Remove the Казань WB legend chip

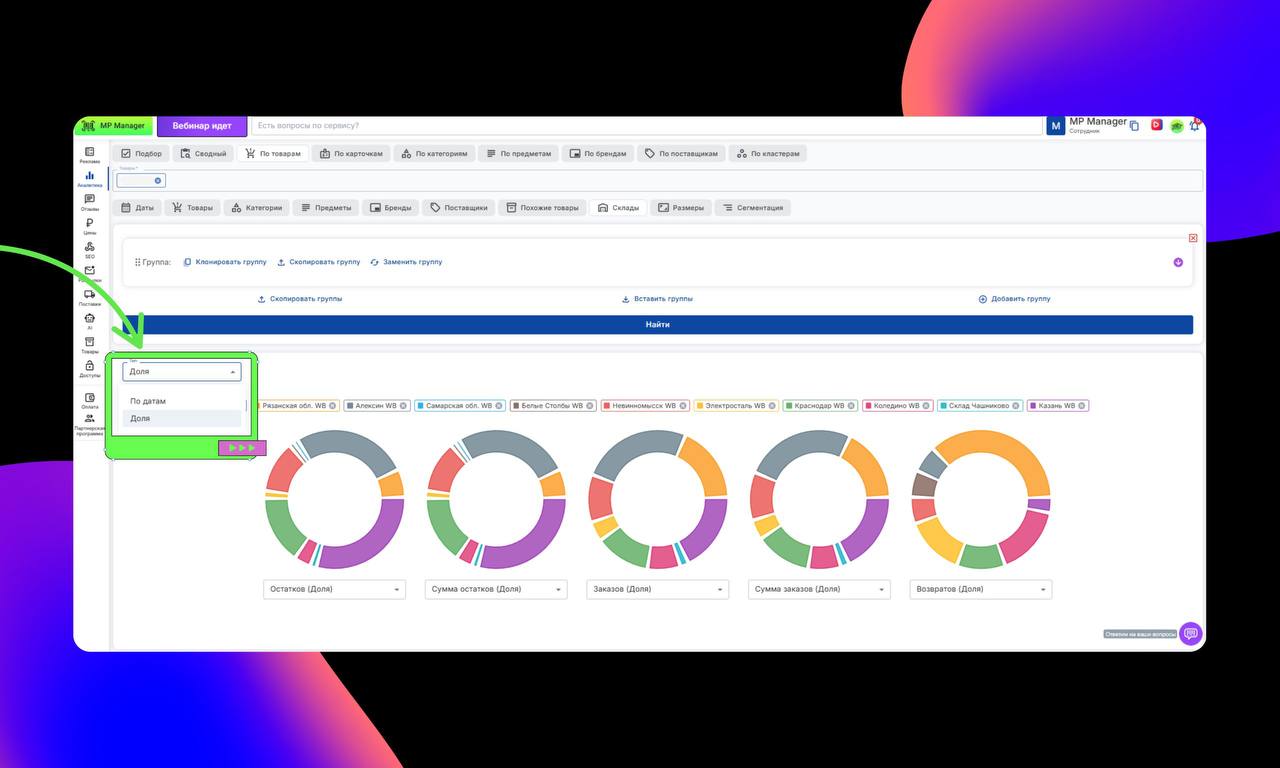click(x=1082, y=406)
